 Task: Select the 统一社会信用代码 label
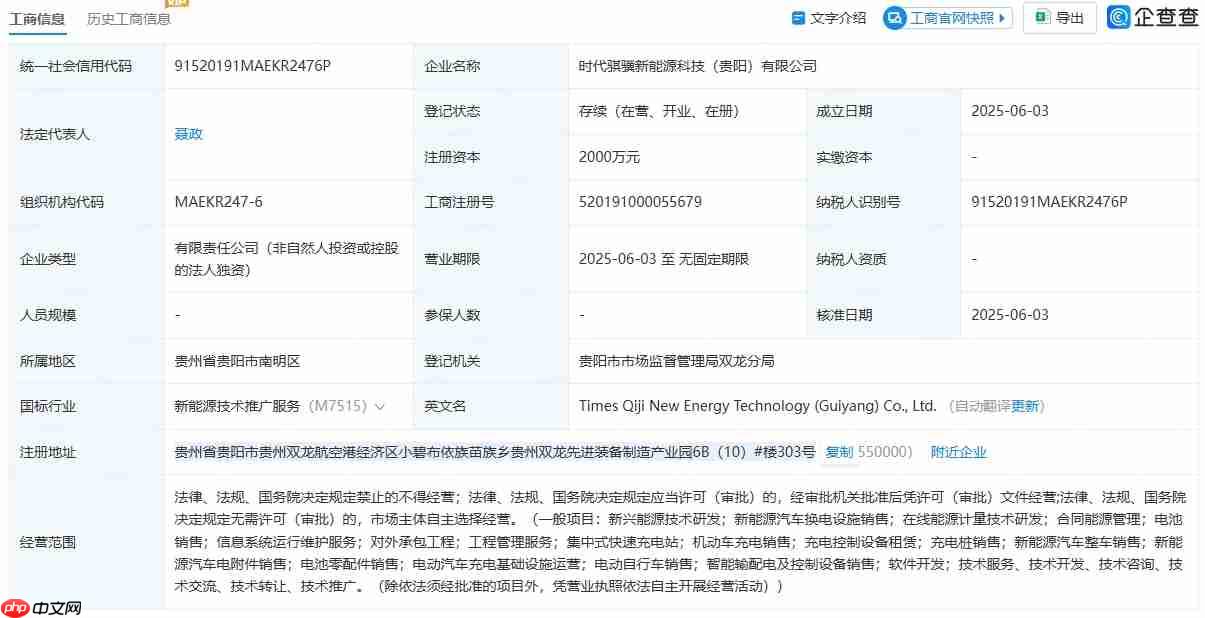click(76, 66)
